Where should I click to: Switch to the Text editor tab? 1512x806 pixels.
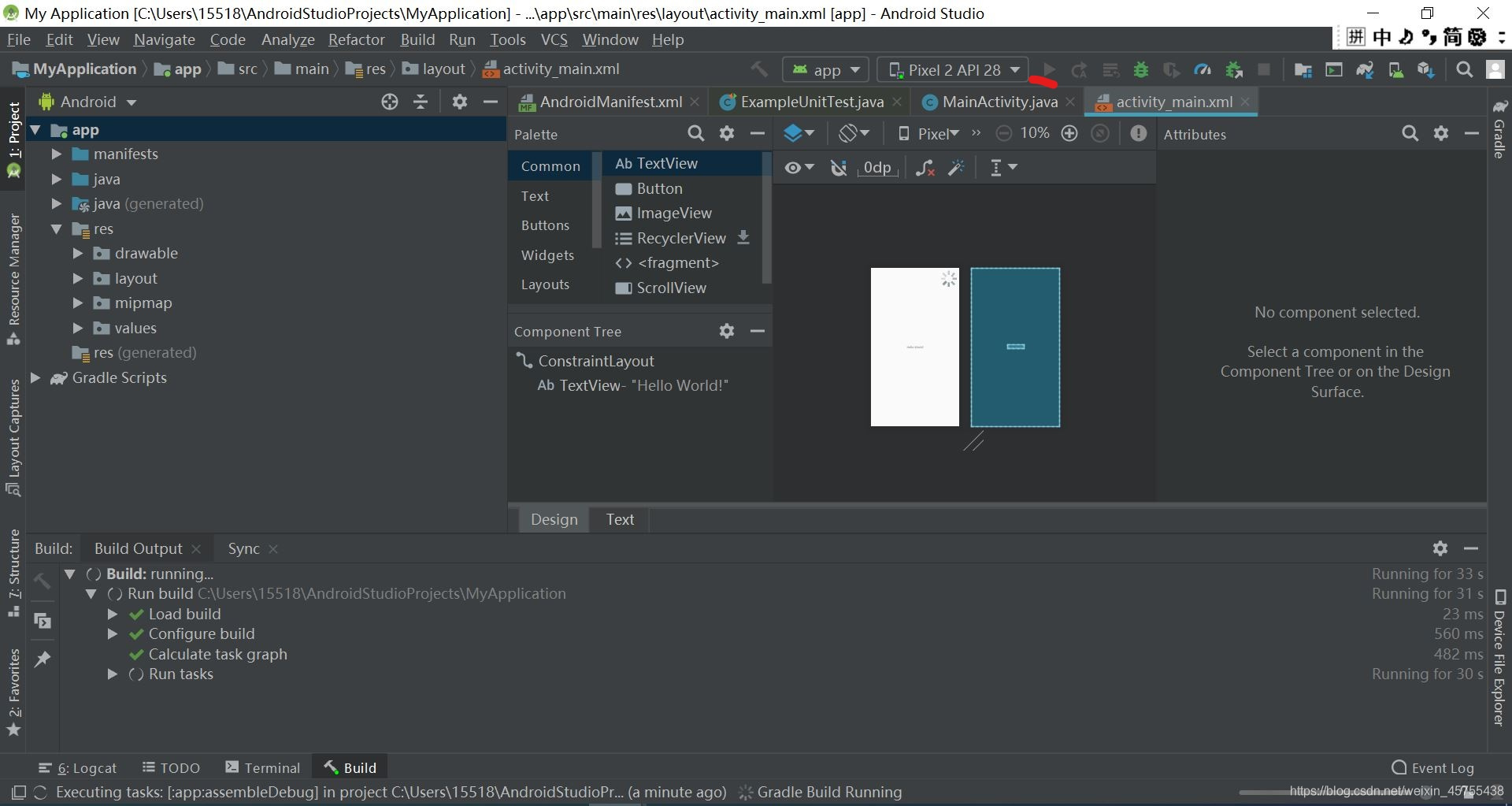620,519
